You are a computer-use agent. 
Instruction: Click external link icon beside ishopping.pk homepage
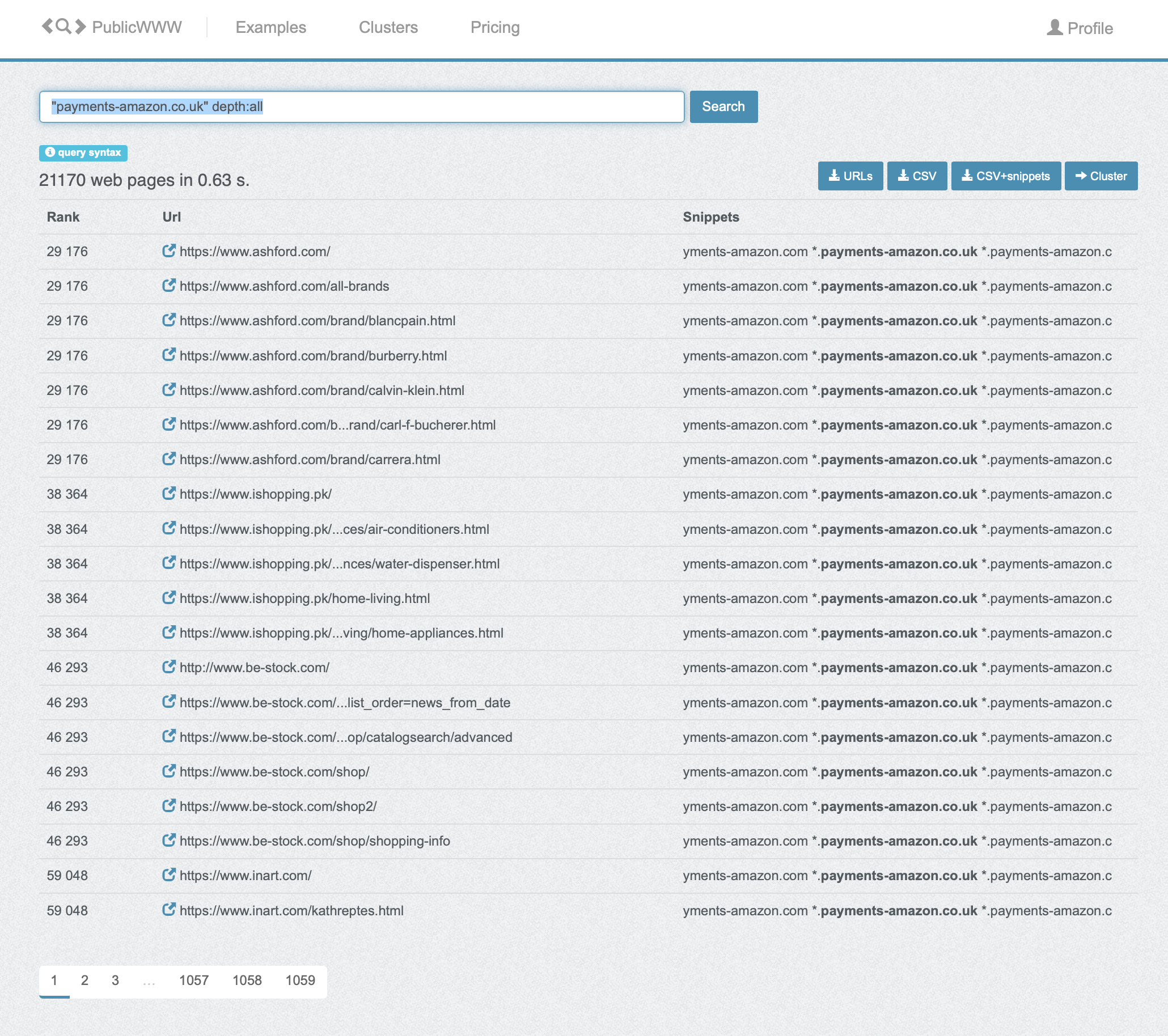click(x=168, y=494)
